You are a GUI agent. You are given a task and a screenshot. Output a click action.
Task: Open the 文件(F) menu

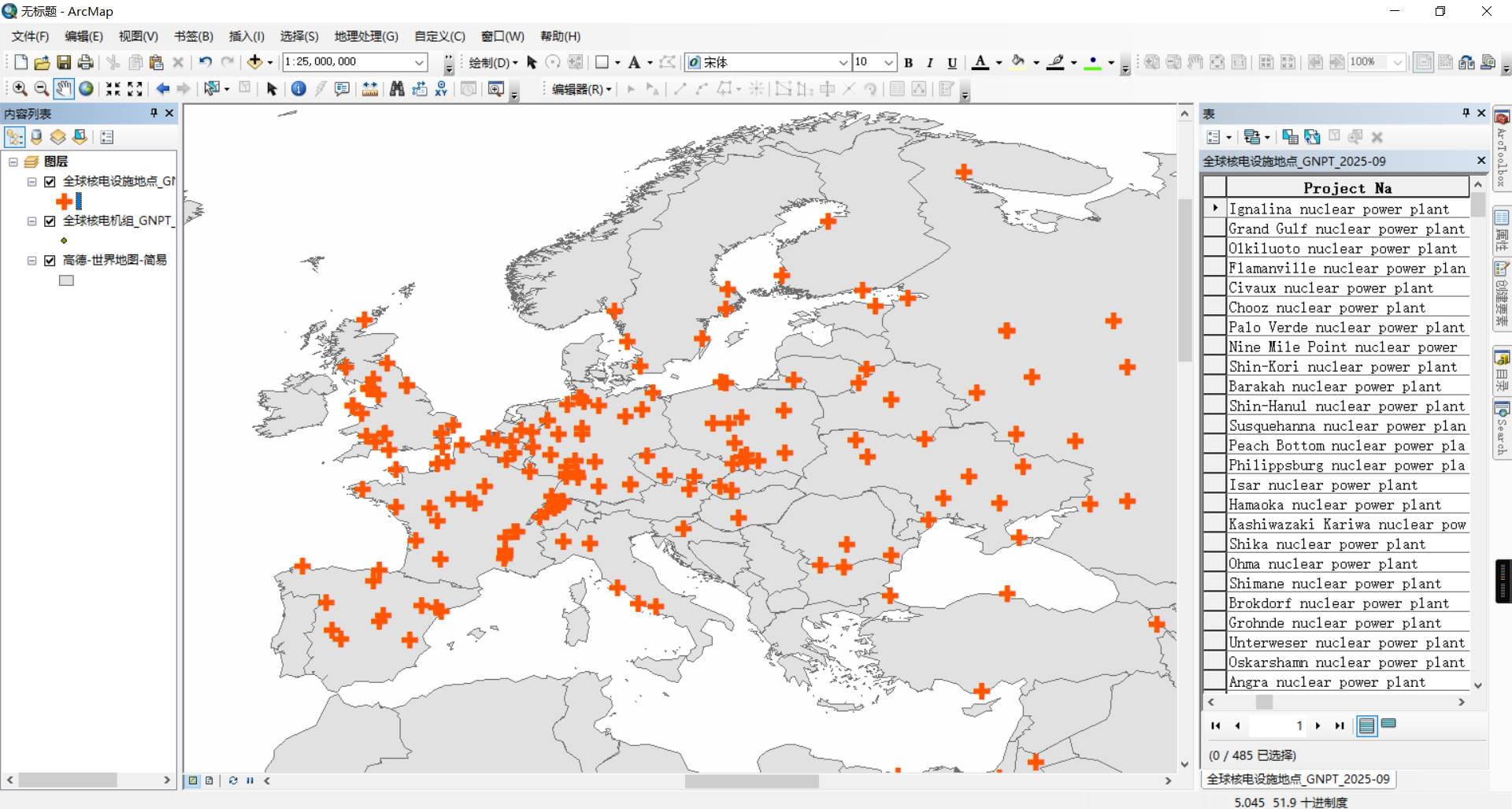click(x=30, y=36)
